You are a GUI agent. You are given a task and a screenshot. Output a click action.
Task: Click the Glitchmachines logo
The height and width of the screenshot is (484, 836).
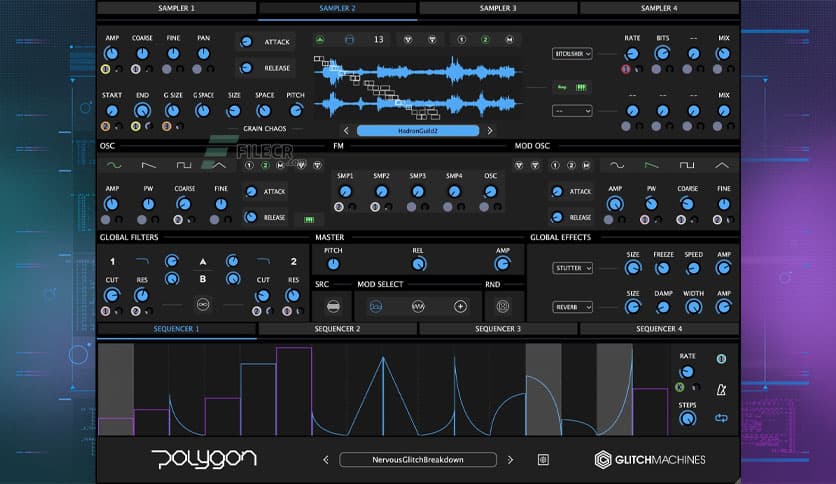[x=650, y=459]
